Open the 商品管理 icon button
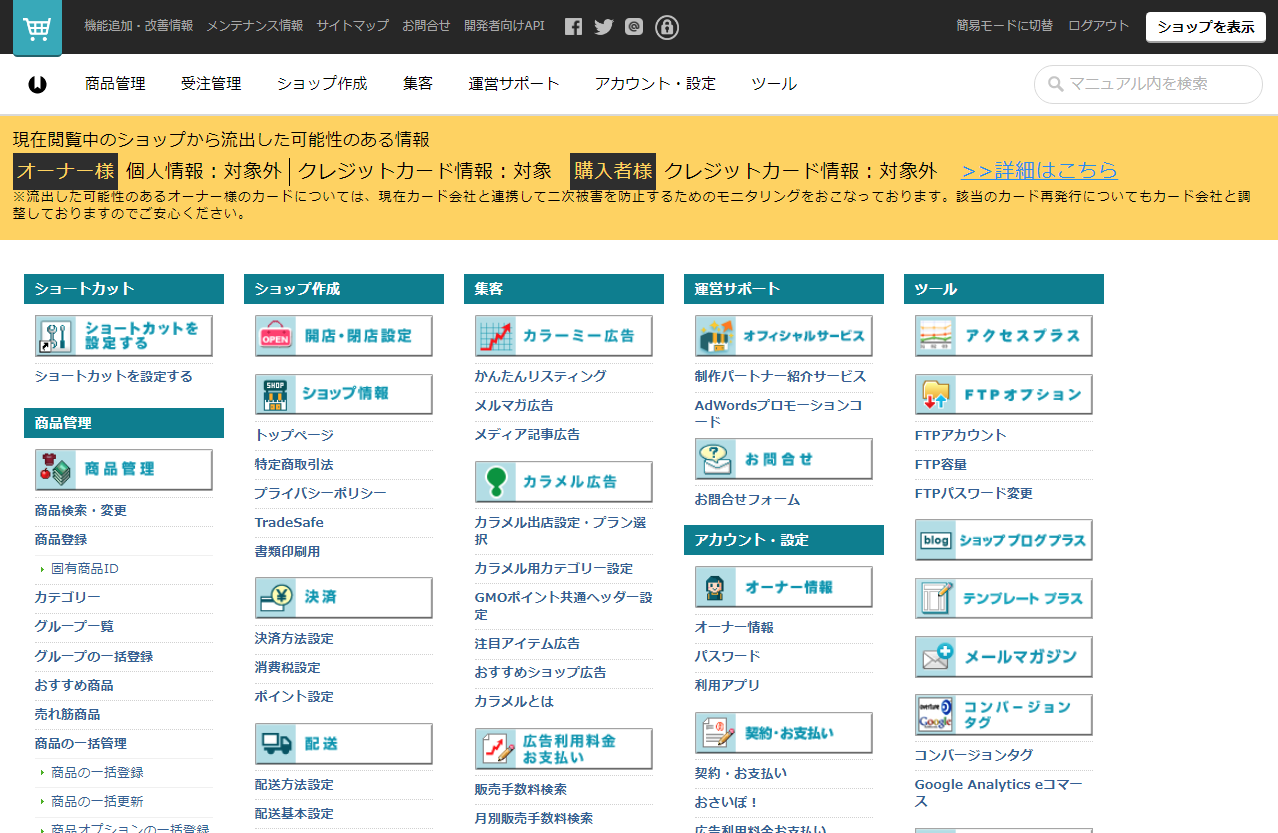Image resolution: width=1278 pixels, height=833 pixels. coord(123,469)
